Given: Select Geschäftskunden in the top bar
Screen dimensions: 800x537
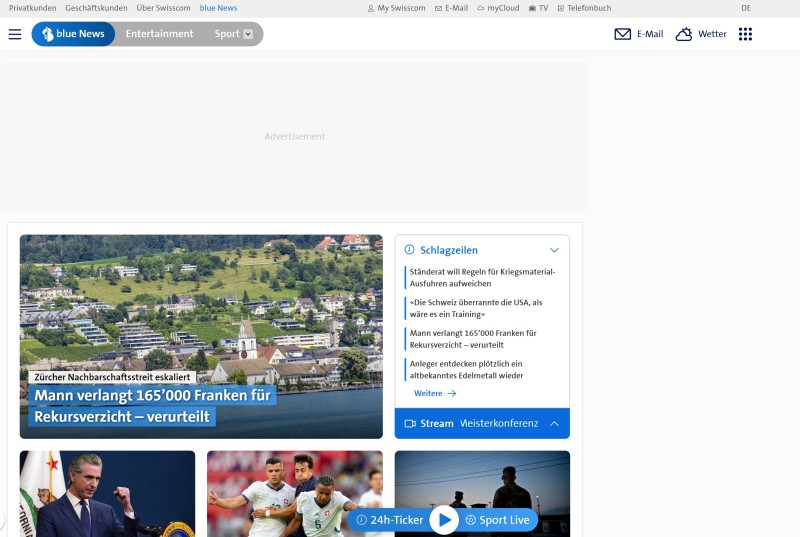Looking at the screenshot, I should [96, 8].
